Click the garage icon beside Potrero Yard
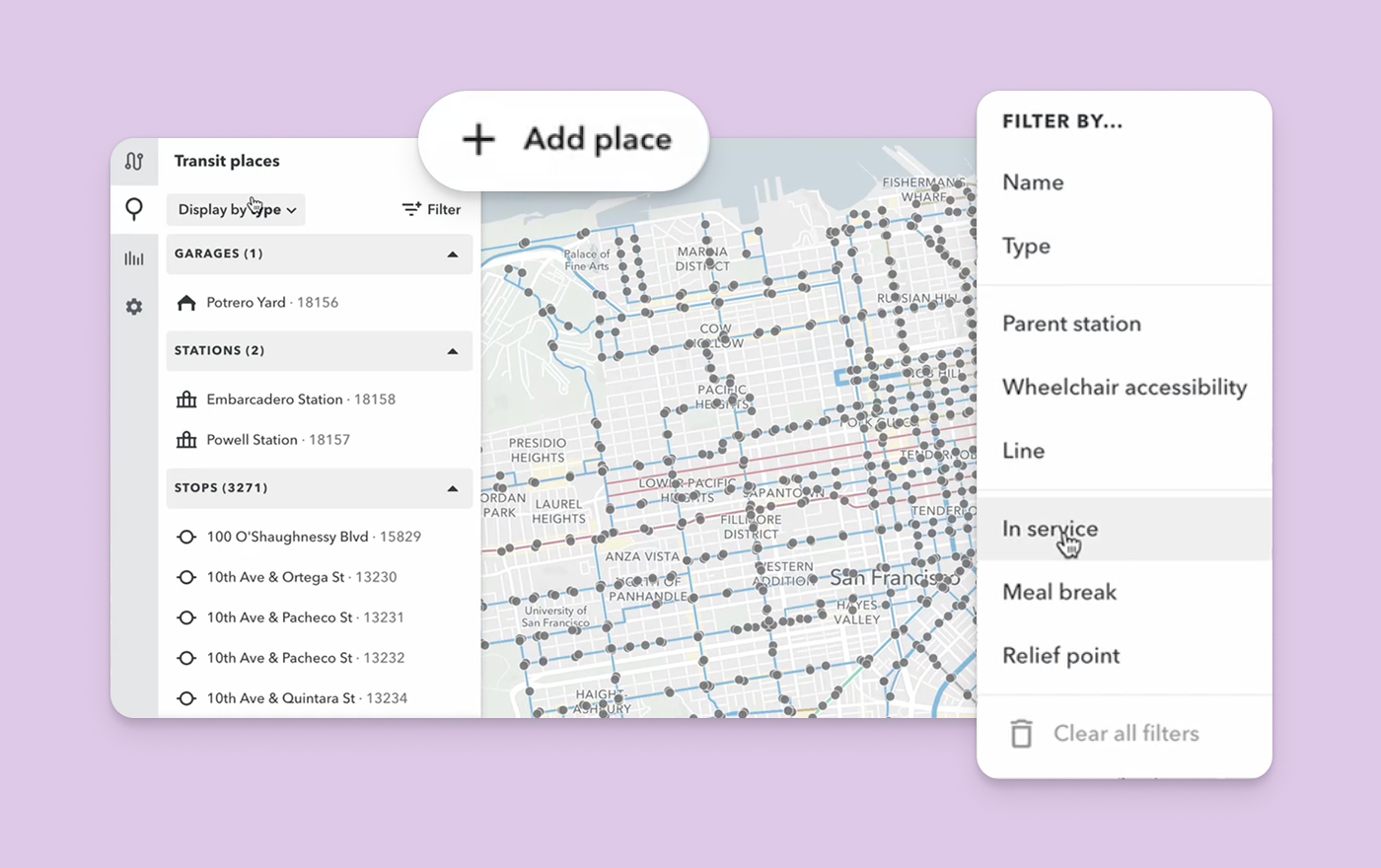Image resolution: width=1381 pixels, height=868 pixels. 186,302
